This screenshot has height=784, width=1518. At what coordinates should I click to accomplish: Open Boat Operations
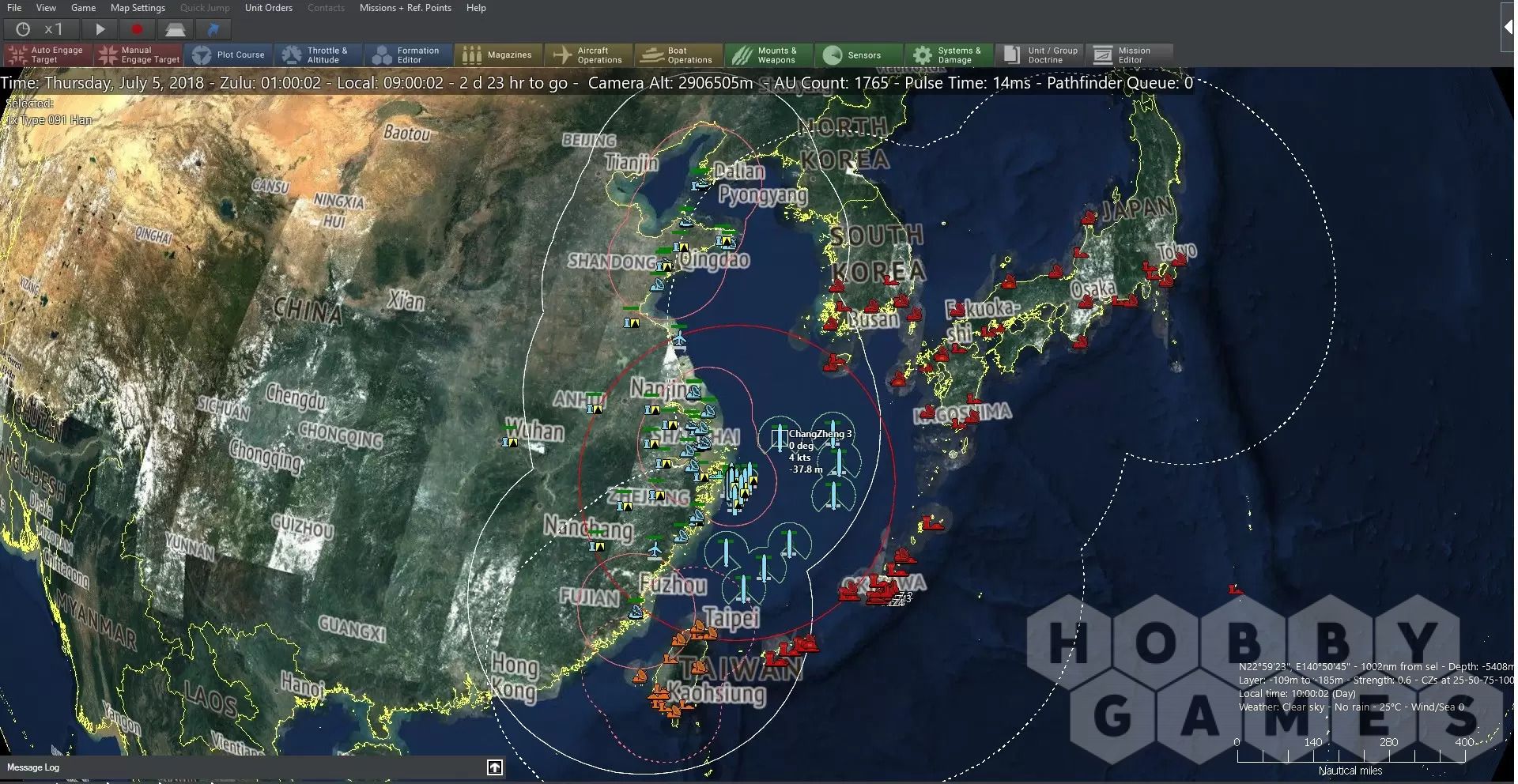coord(679,55)
